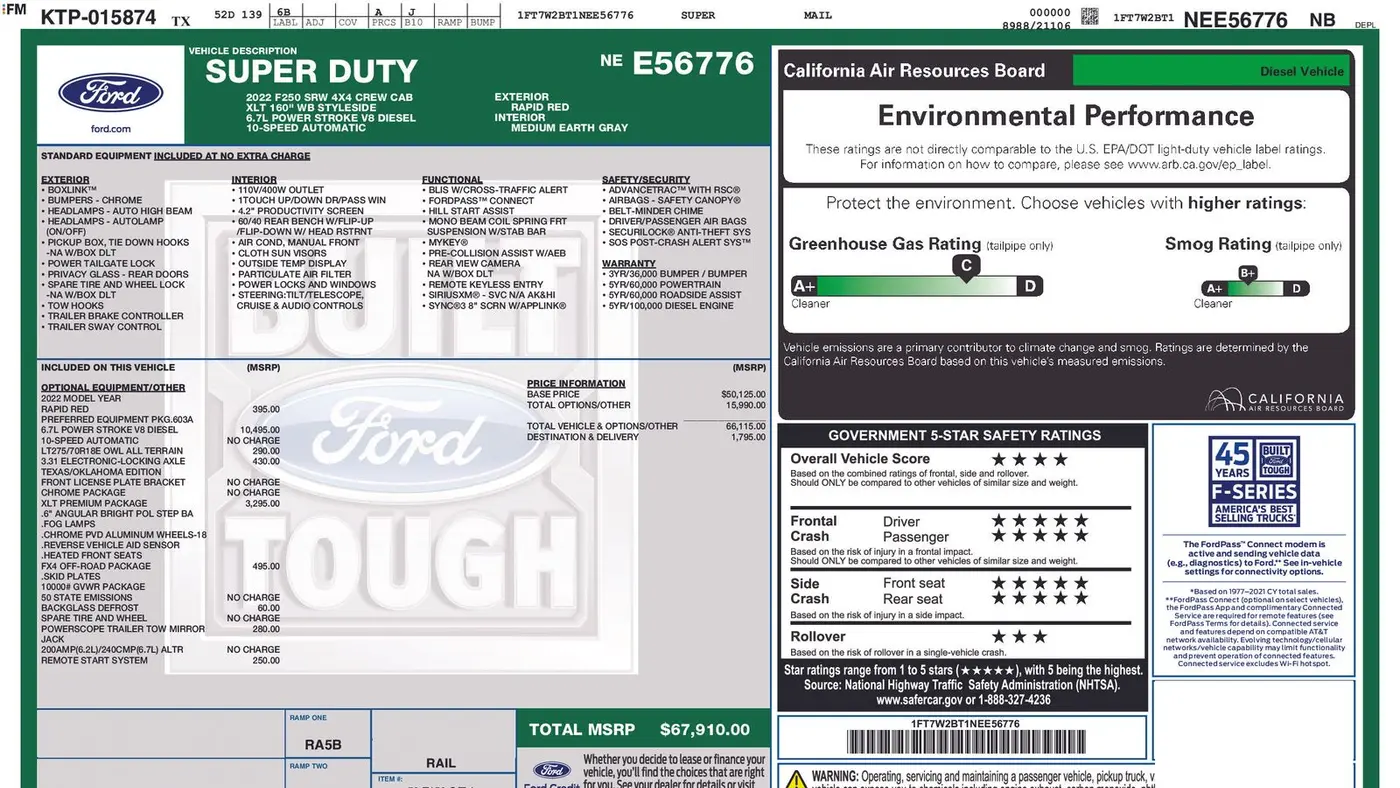Click the Environmental Performance heading
Viewport: 1400px width, 788px height.
point(1066,116)
